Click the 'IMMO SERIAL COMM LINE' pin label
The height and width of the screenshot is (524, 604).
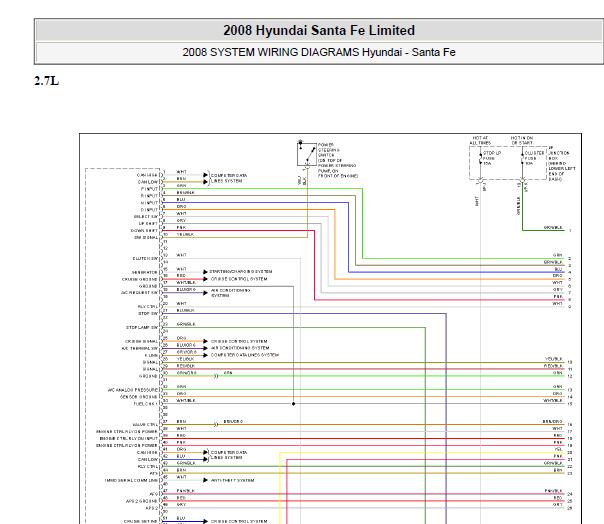click(x=131, y=480)
